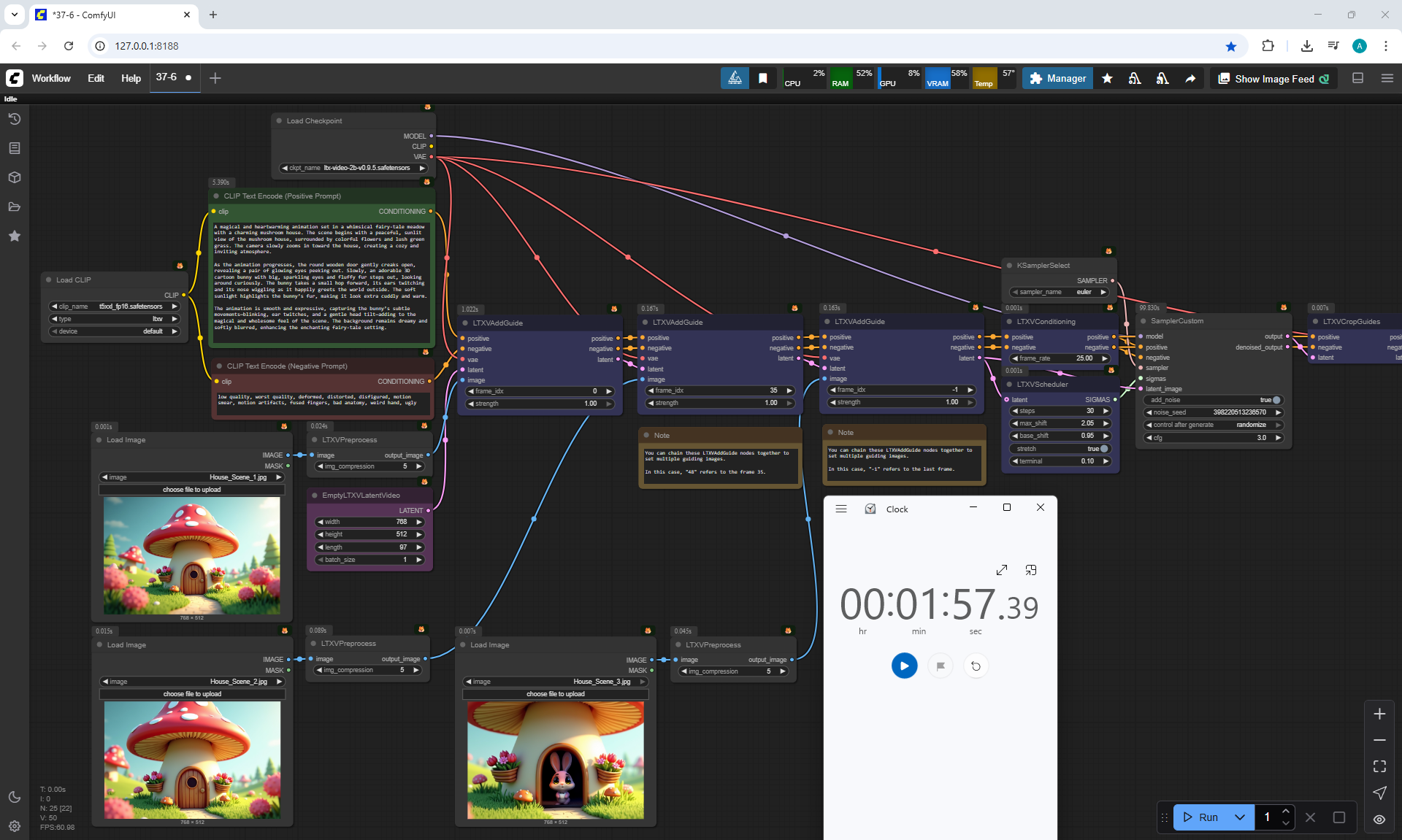The width and height of the screenshot is (1402, 840).
Task: Click the share arrow toolbar icon
Action: 1190,79
